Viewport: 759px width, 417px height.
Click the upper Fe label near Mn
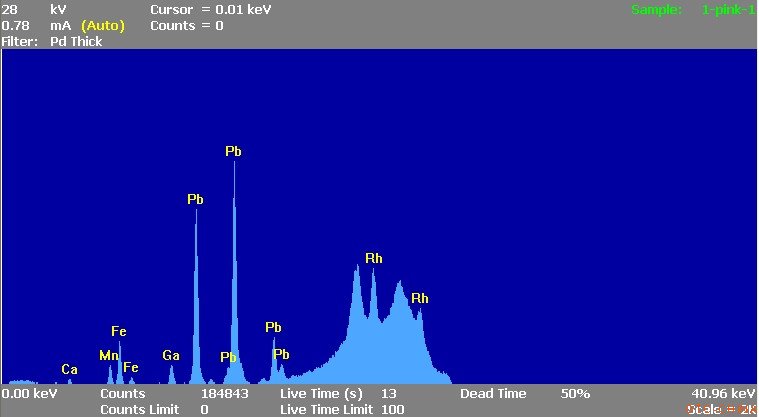[119, 331]
